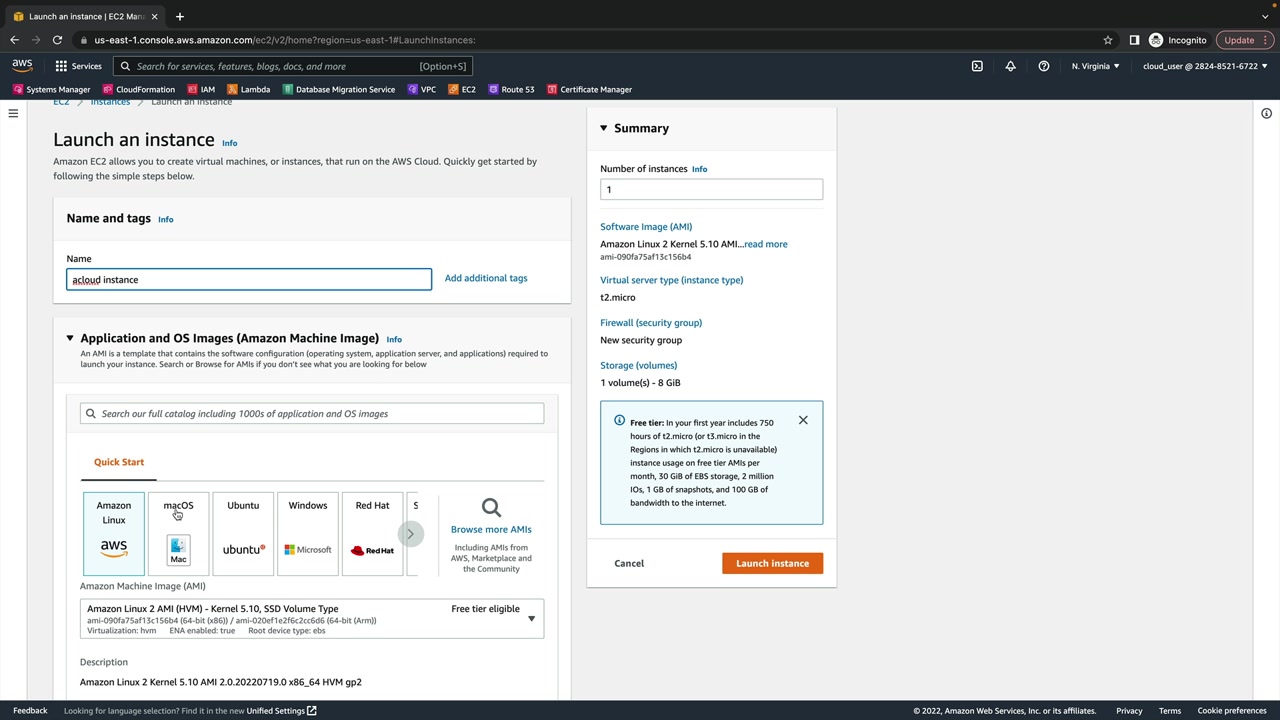
Task: Open Certificate Manager shortcut
Action: [589, 89]
